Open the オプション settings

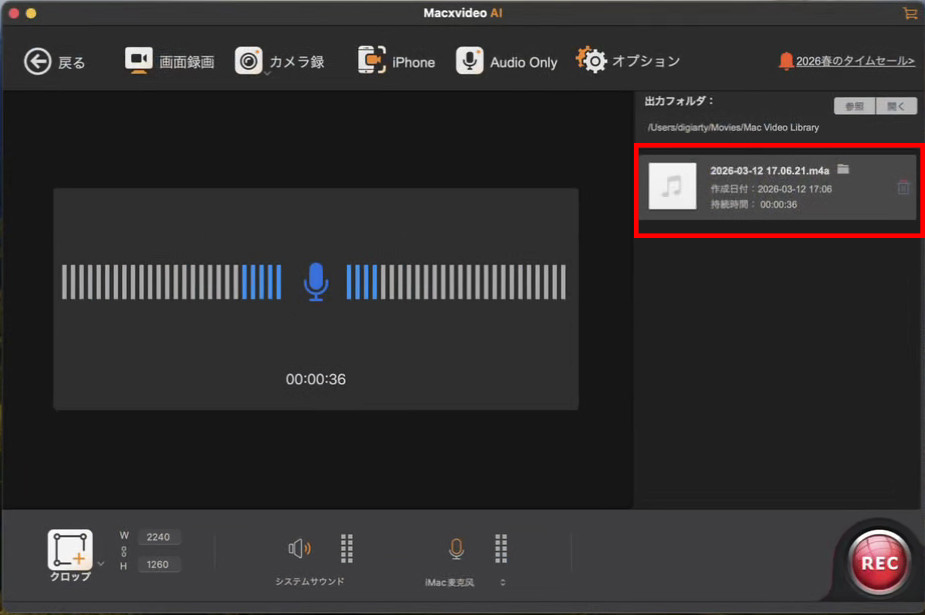(x=628, y=60)
